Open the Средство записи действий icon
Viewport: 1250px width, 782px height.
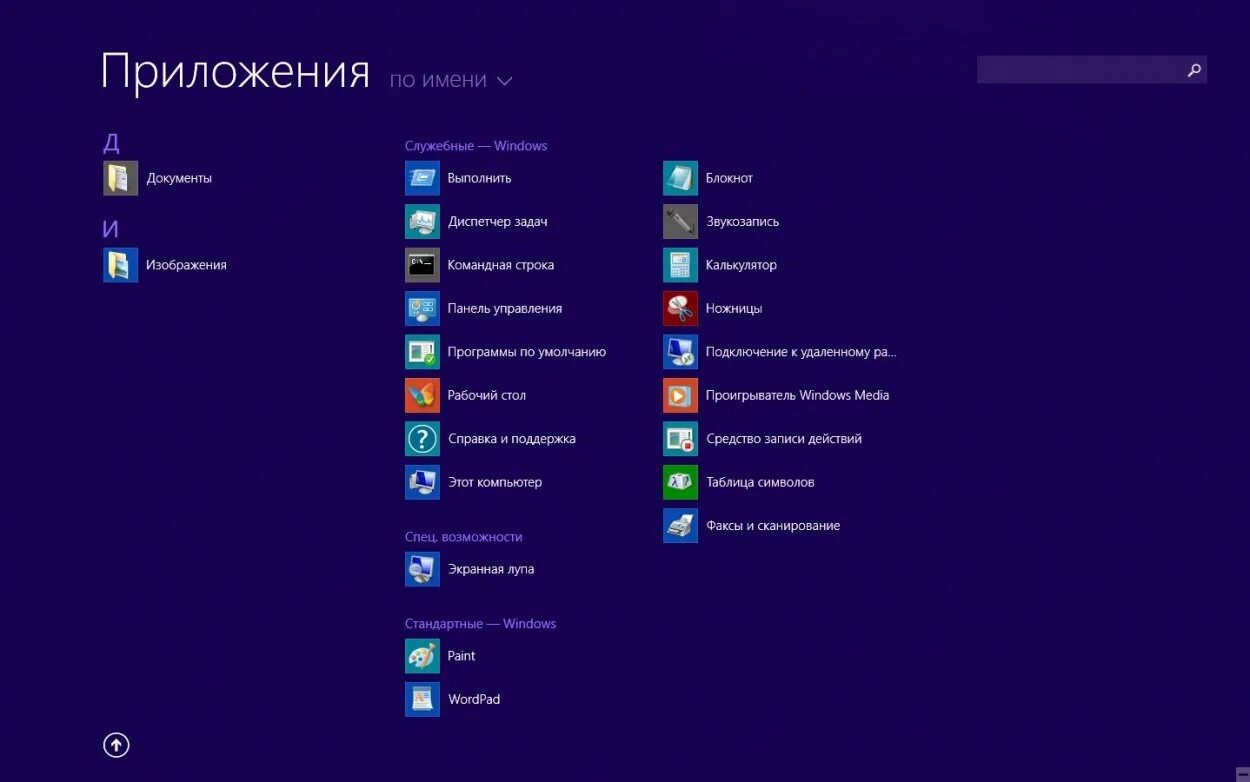coord(680,438)
